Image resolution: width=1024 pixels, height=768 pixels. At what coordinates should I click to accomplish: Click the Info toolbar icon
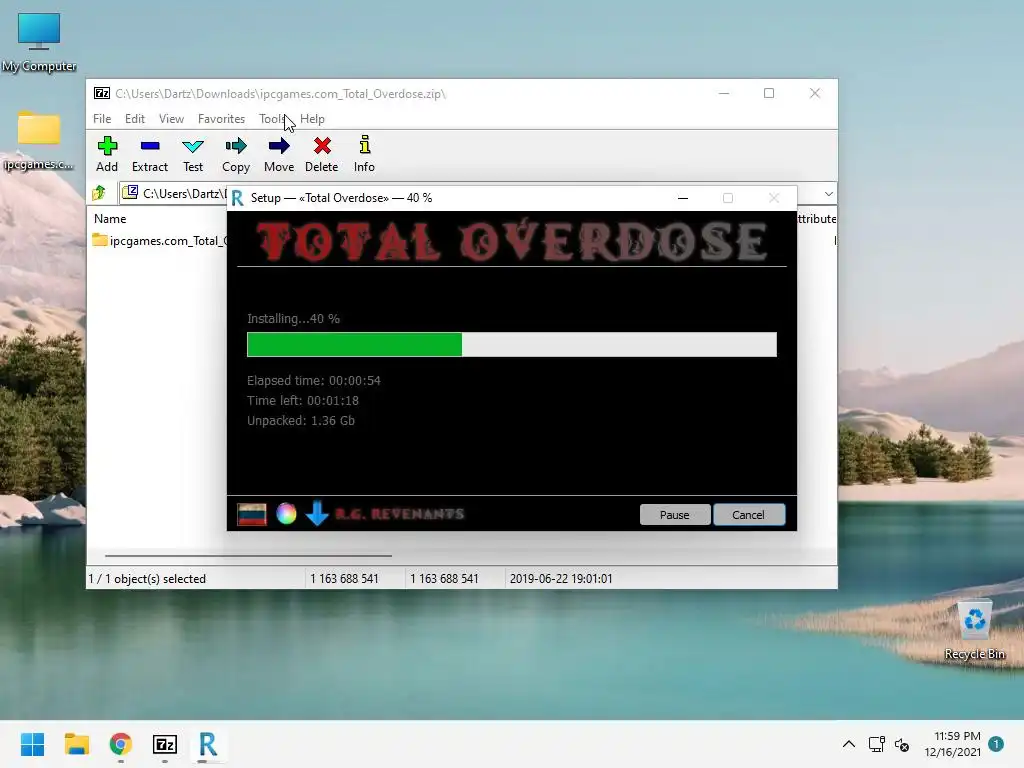pos(364,154)
